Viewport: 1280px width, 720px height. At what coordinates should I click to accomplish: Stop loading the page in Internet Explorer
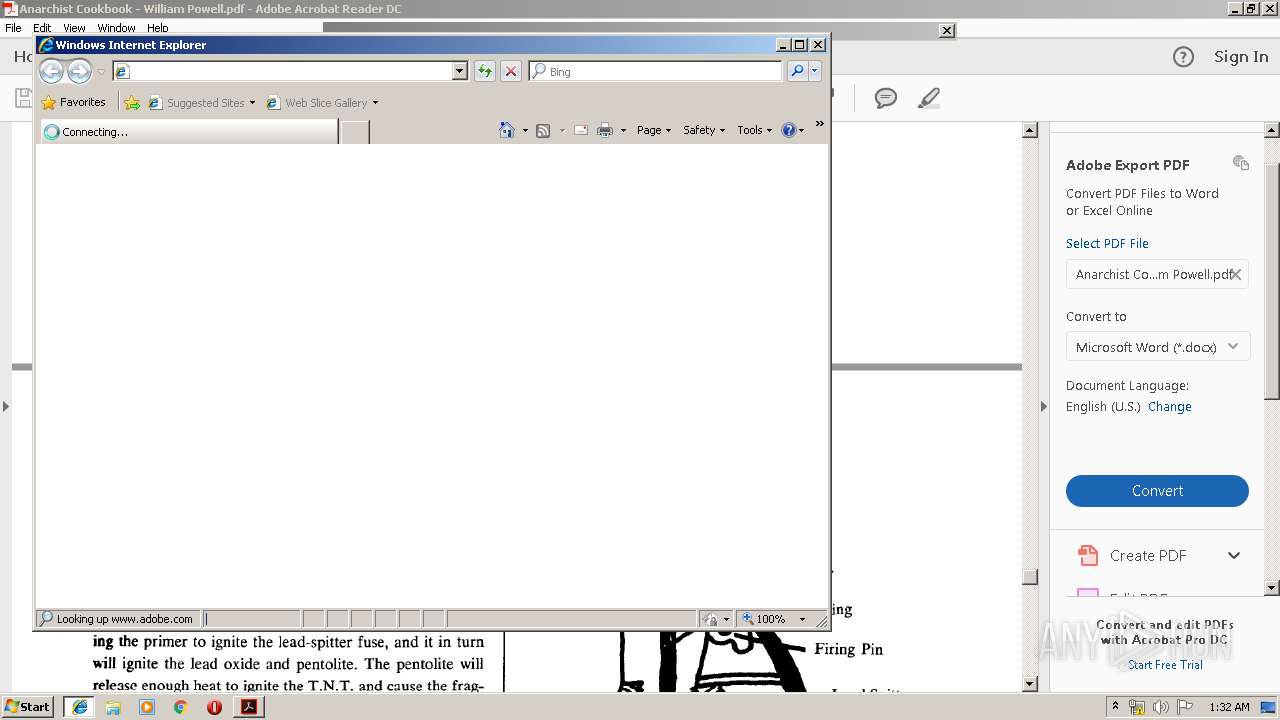pyautogui.click(x=511, y=71)
